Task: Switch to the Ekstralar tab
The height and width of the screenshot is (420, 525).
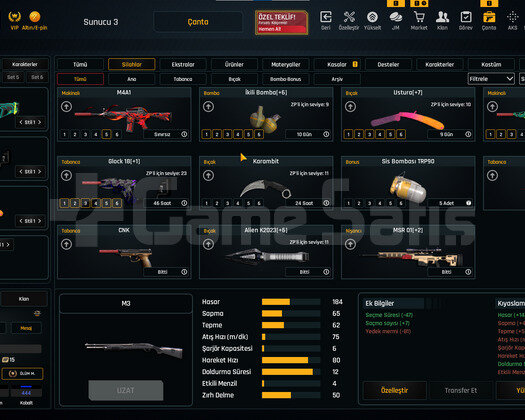Action: point(183,64)
